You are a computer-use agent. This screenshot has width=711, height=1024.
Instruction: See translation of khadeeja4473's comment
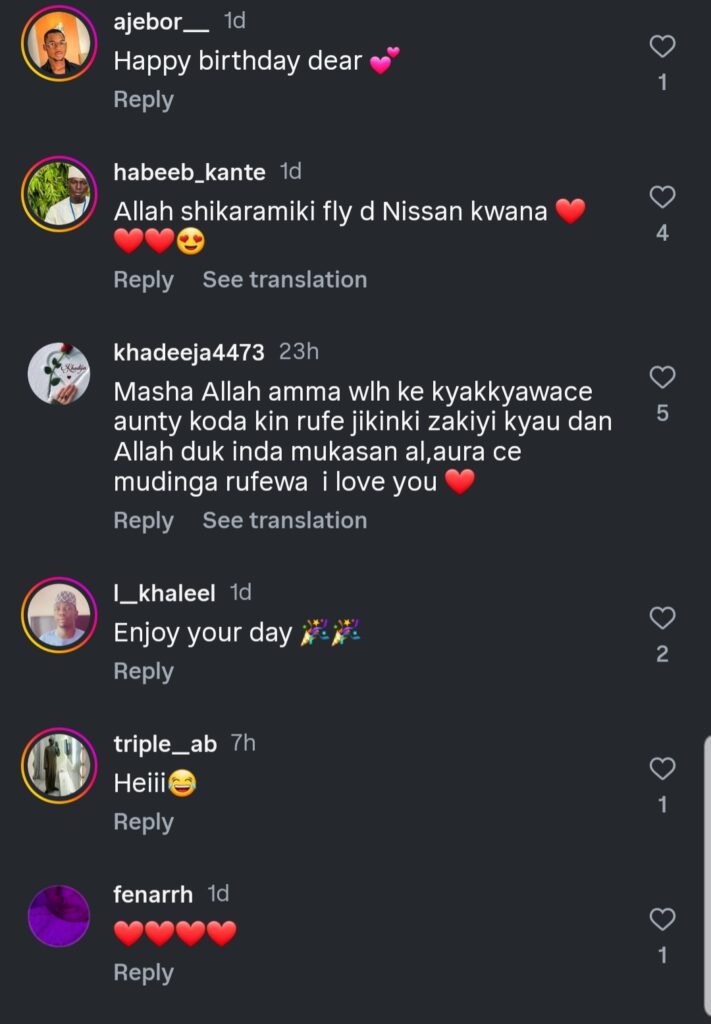pyautogui.click(x=284, y=521)
